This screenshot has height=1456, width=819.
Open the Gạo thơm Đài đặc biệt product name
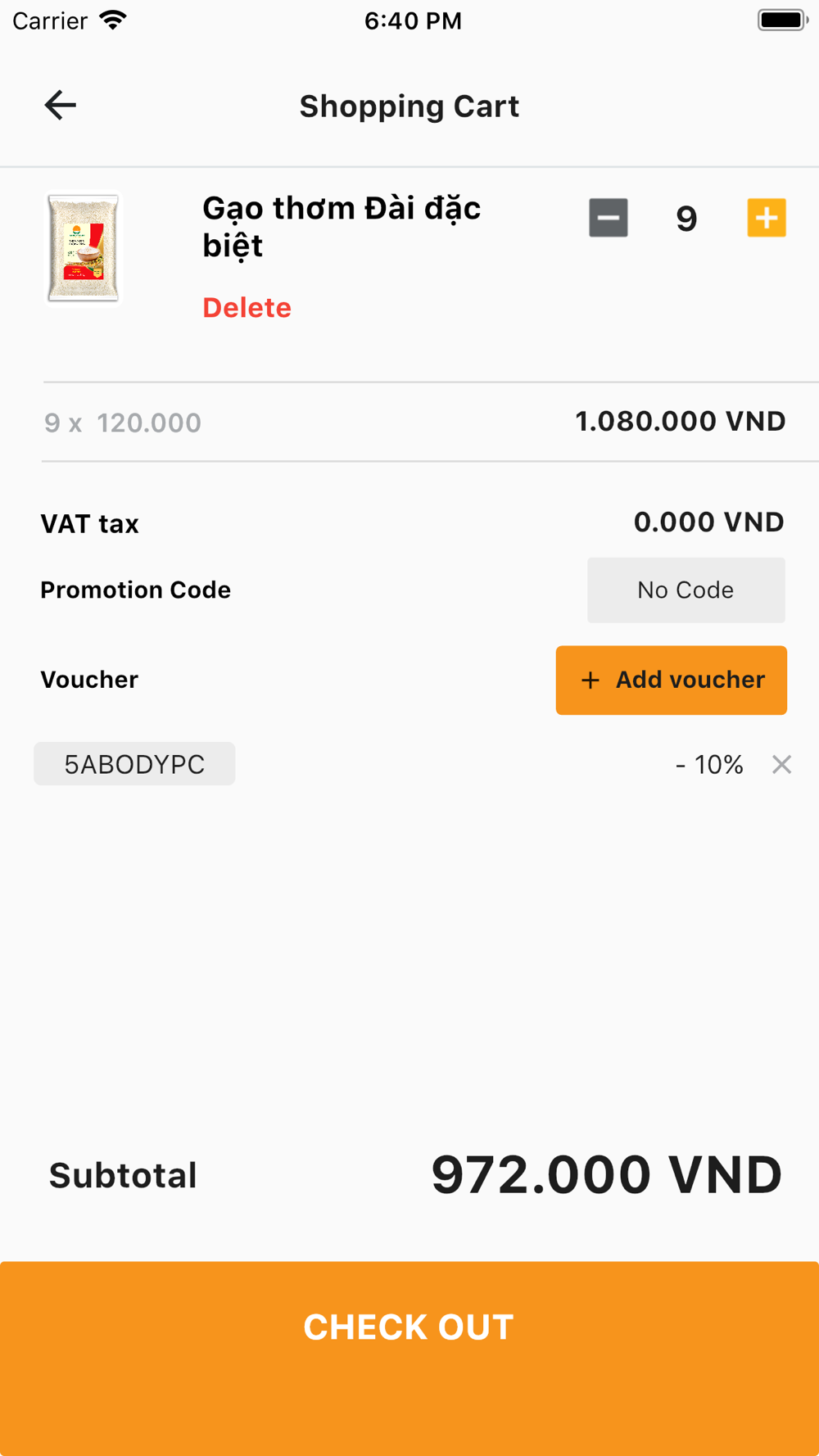click(341, 227)
